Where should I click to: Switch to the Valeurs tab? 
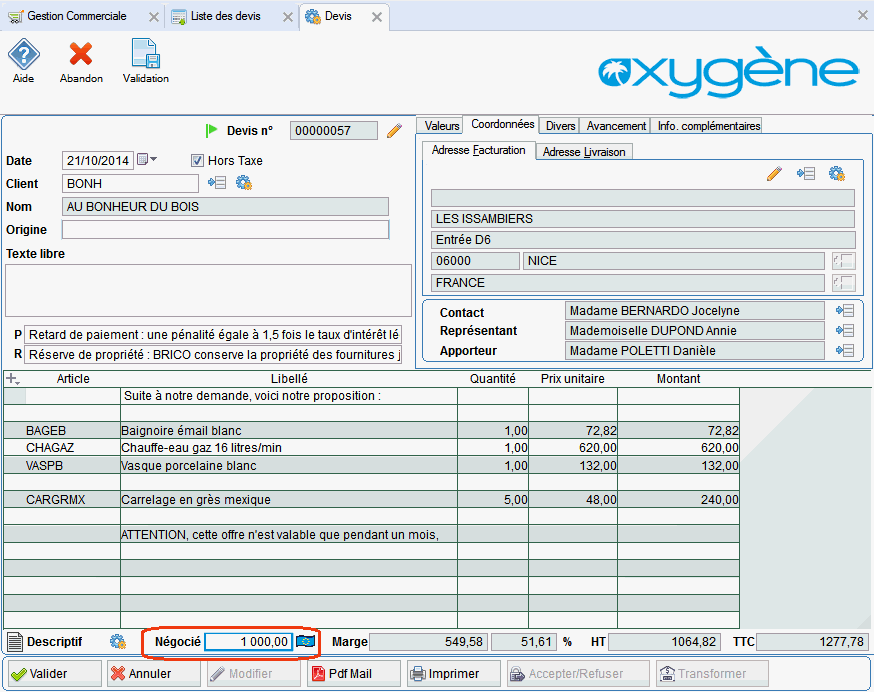coord(441,126)
